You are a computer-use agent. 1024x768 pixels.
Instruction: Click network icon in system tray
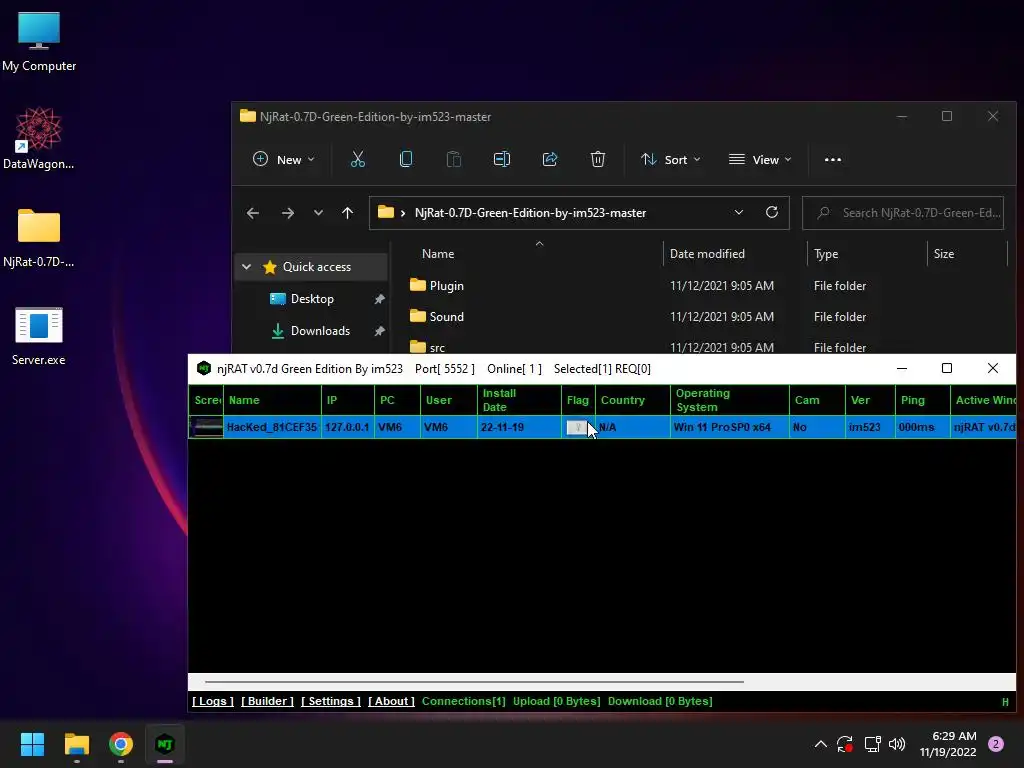[x=872, y=744]
